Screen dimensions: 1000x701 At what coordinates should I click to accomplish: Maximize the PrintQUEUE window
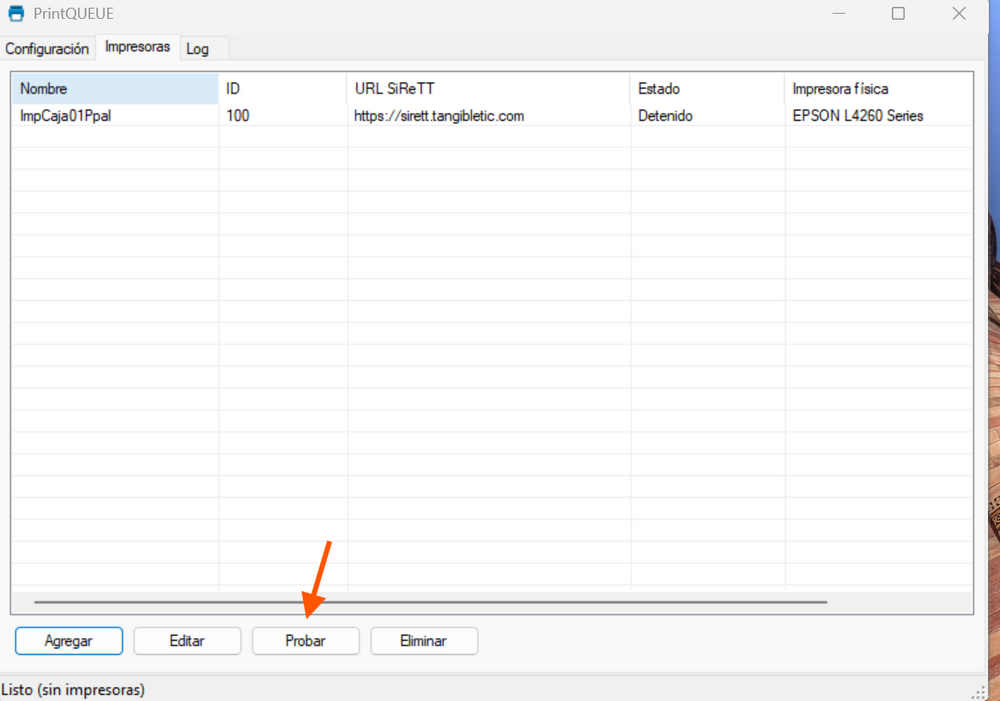click(x=898, y=13)
